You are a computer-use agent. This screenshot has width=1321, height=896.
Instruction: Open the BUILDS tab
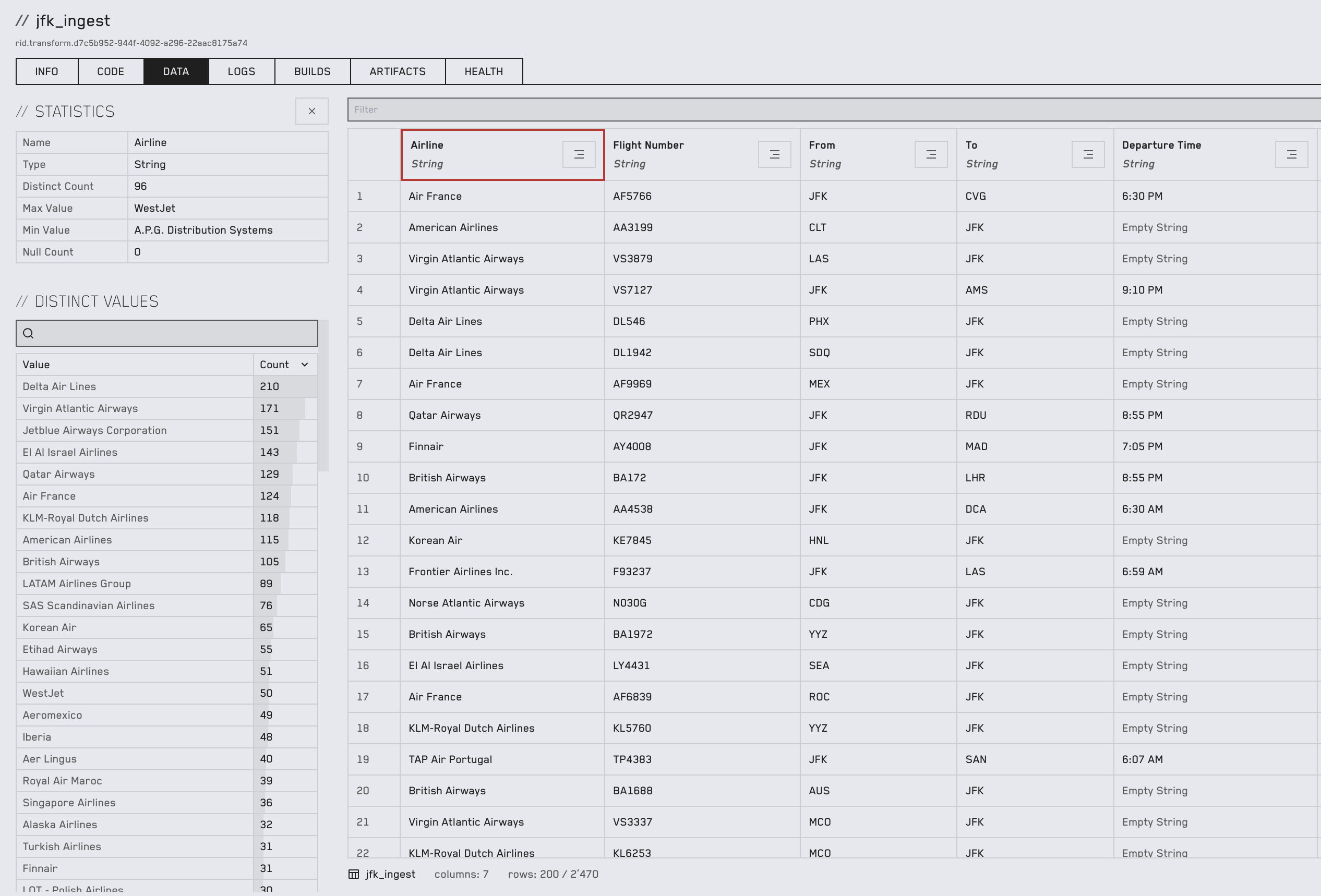coord(312,71)
